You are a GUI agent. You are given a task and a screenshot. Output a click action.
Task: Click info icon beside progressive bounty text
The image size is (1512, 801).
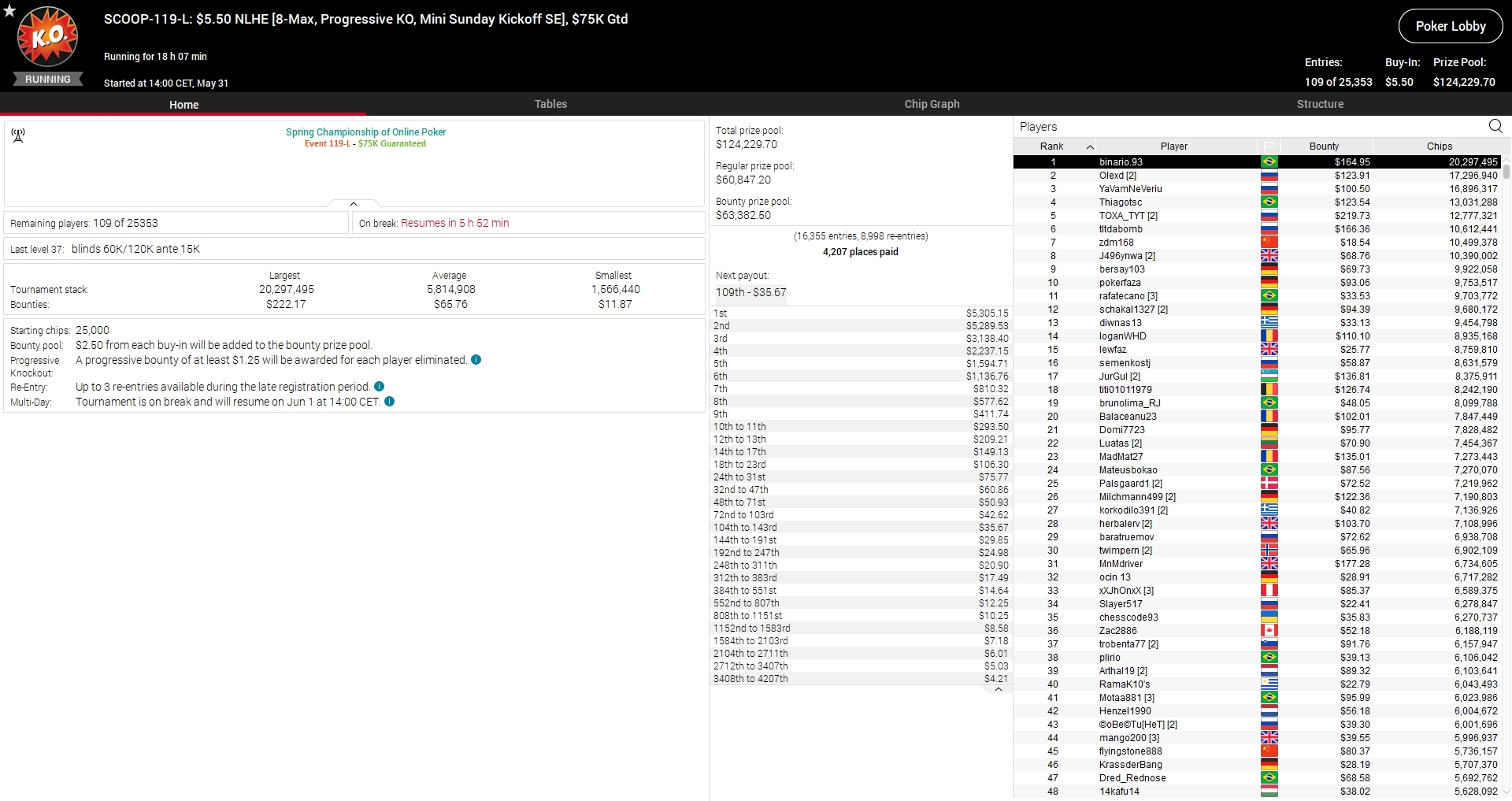(x=476, y=360)
